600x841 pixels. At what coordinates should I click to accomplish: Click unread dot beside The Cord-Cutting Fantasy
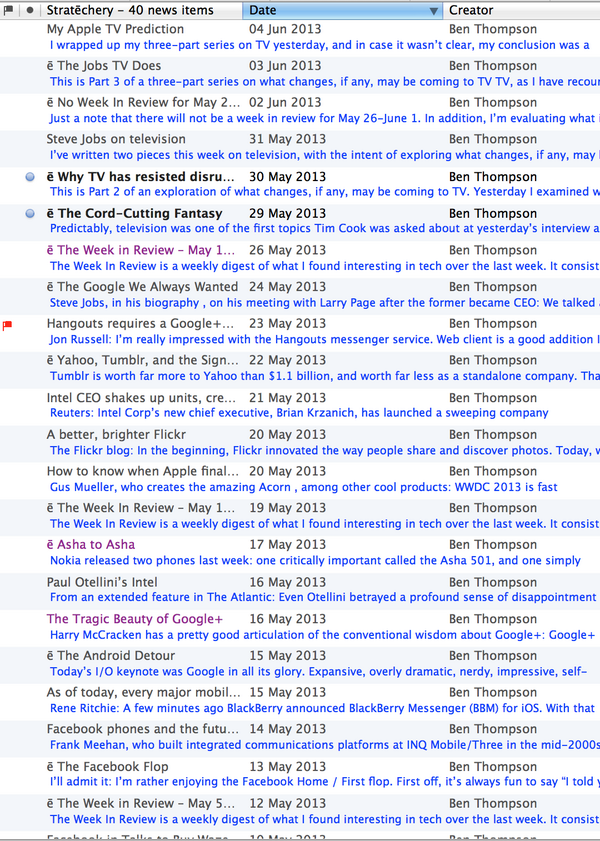[x=30, y=213]
